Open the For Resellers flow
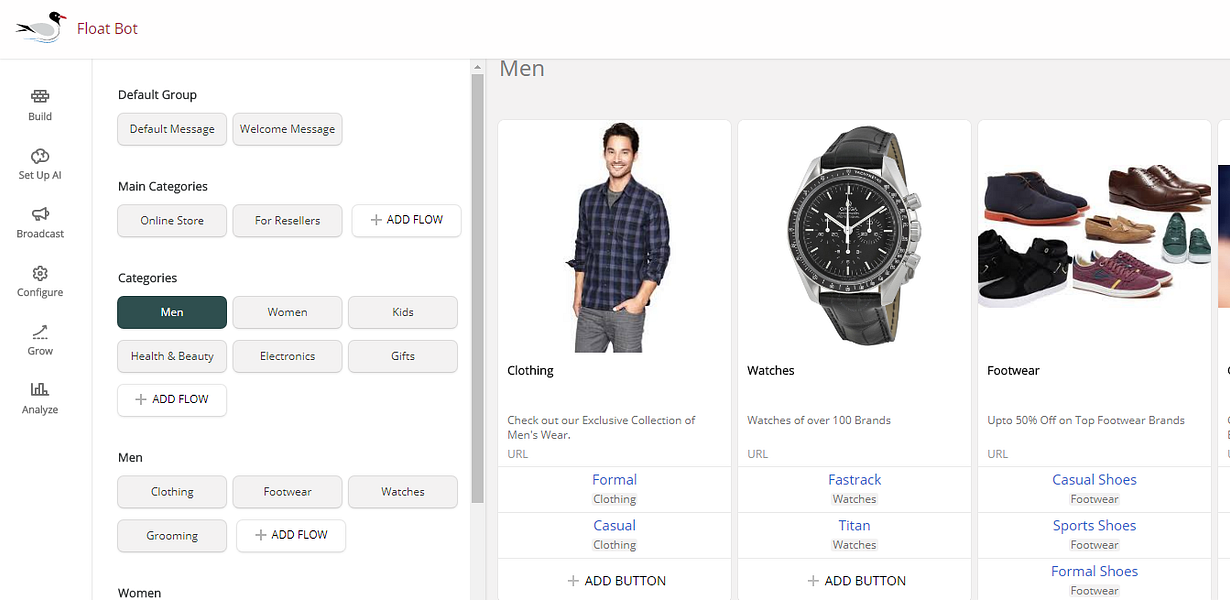The image size is (1230, 600). point(287,221)
